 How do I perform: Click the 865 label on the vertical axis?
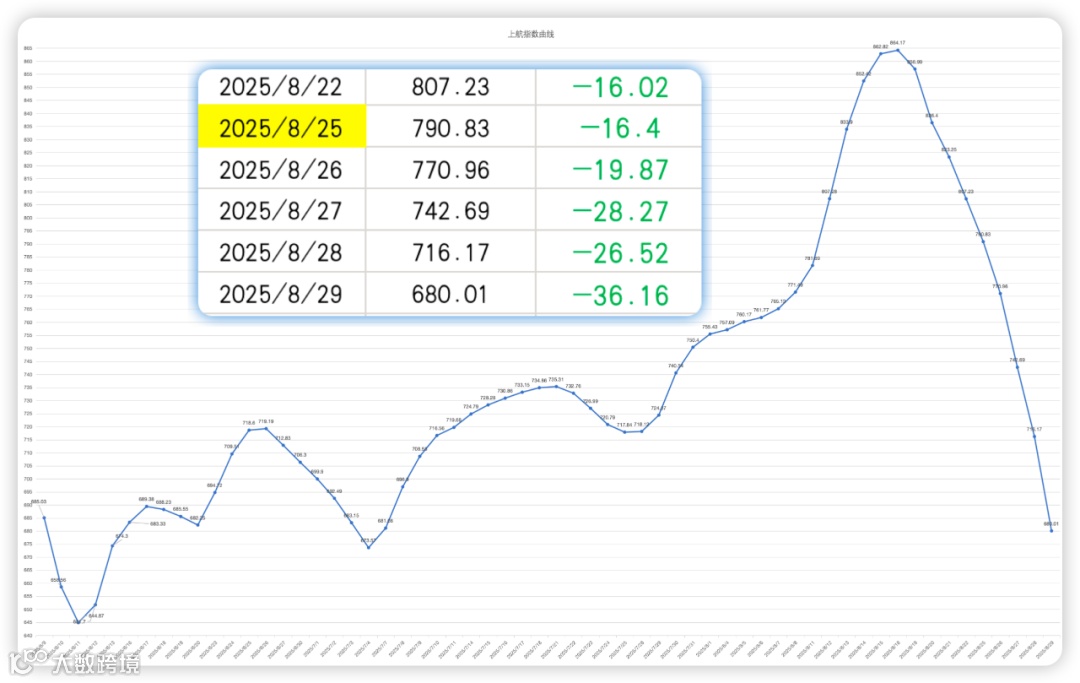(x=28, y=48)
